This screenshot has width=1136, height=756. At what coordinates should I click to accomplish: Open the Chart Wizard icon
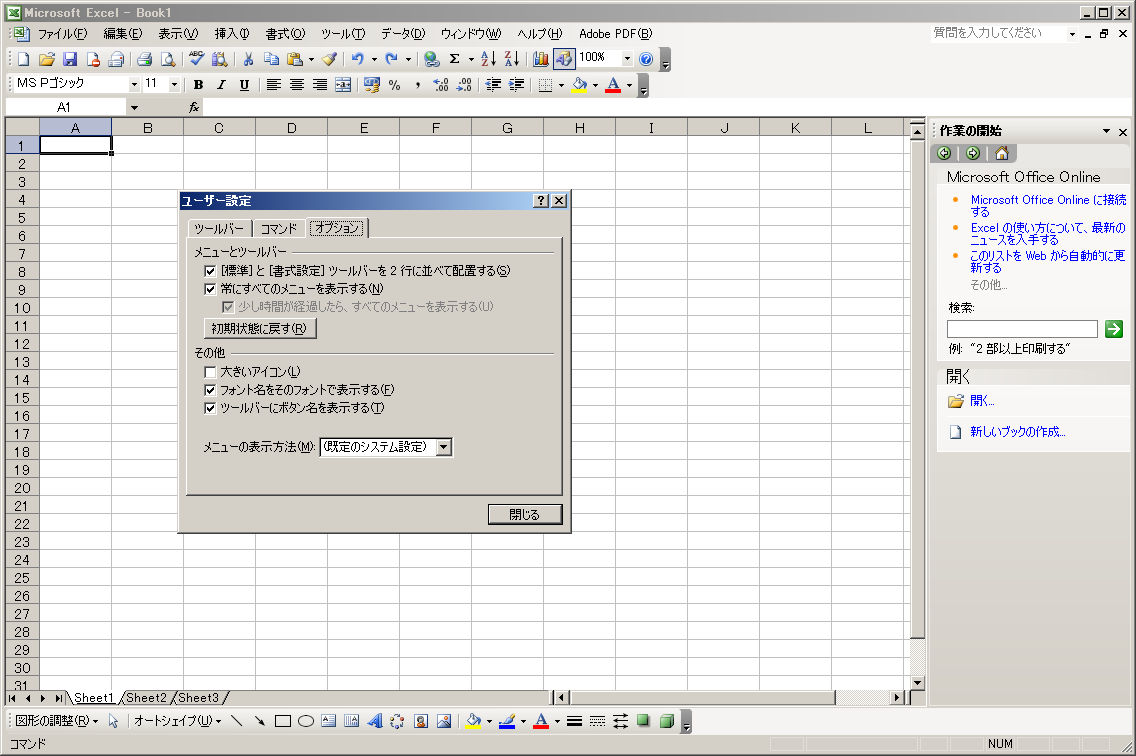(541, 59)
